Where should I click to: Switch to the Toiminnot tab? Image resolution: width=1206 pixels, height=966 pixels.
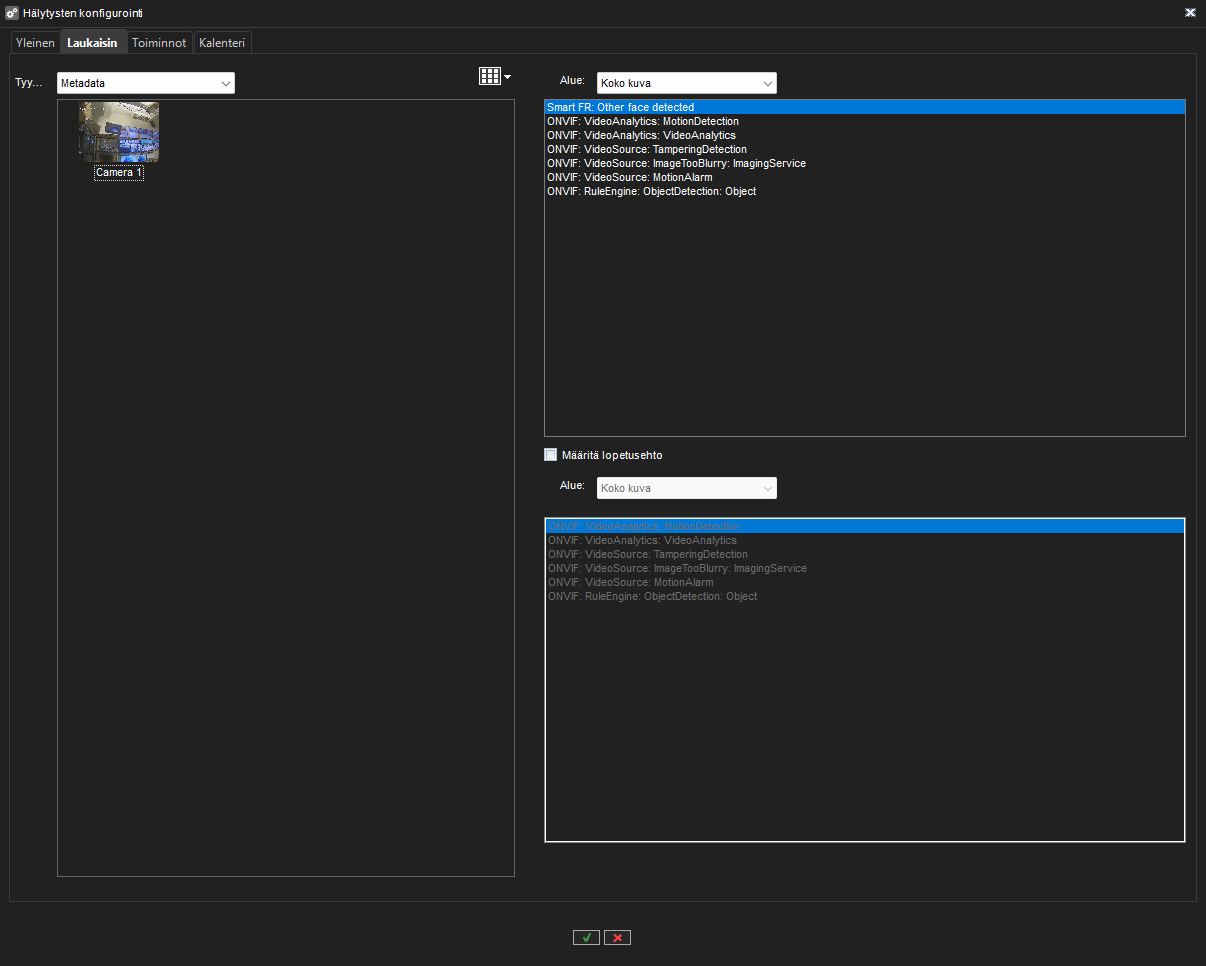159,42
